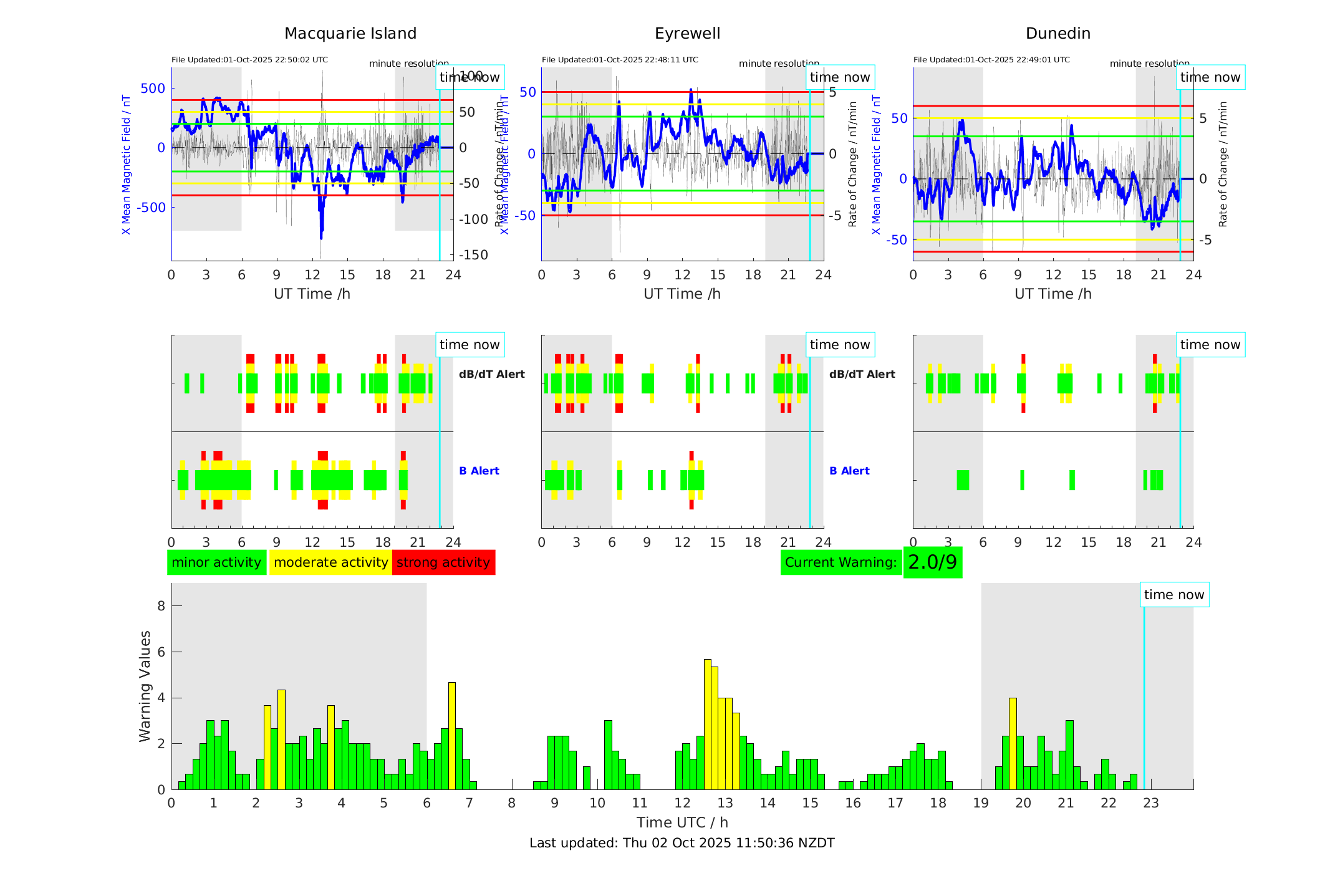This screenshot has height=896, width=1320.
Task: Click the Warning Values y-axis label
Action: tap(145, 686)
